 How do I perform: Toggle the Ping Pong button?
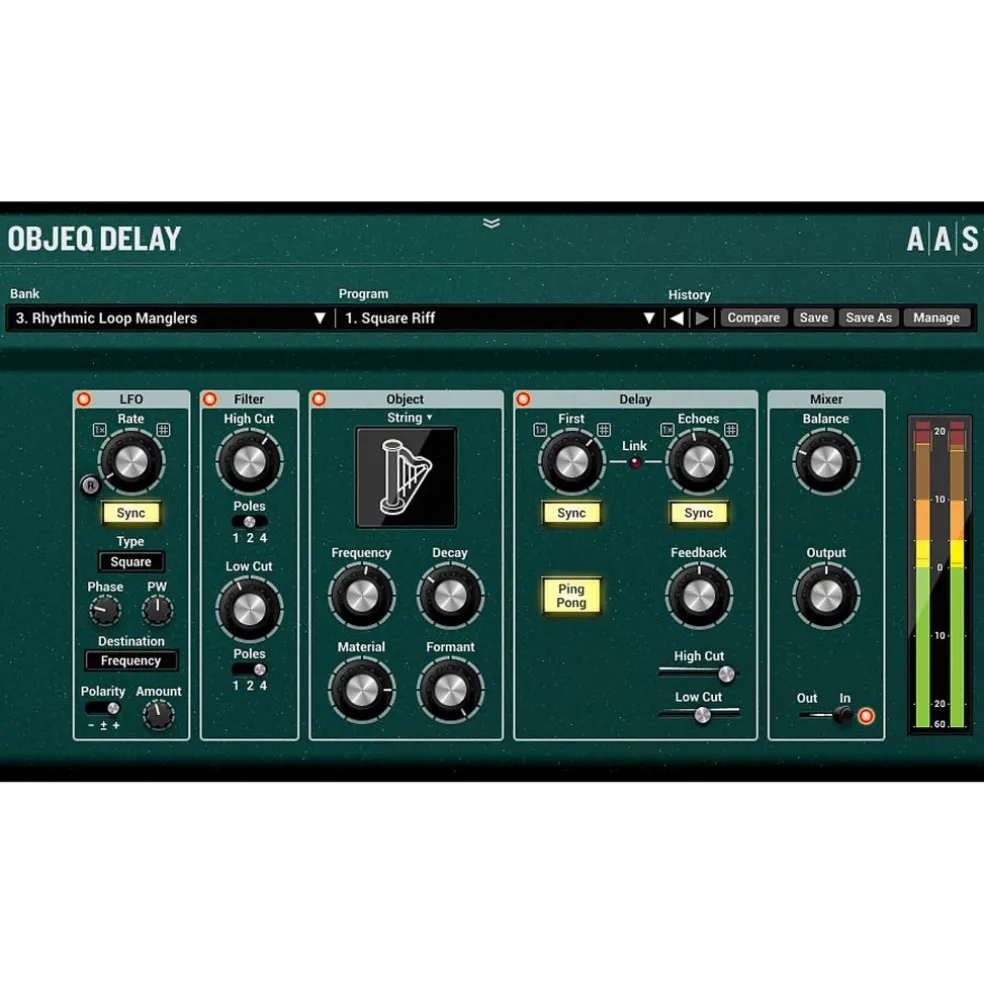571,596
